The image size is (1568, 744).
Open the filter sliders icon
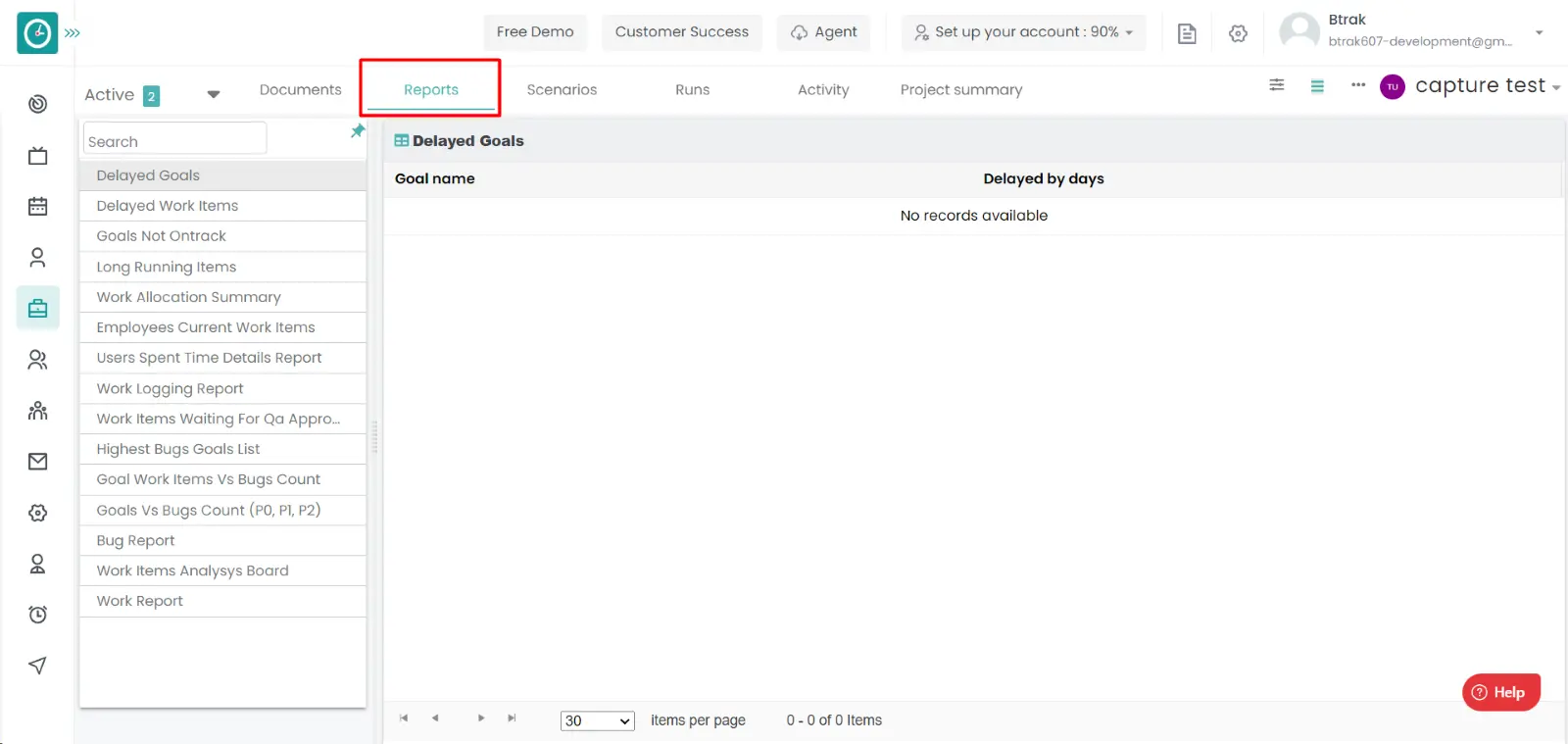pos(1276,85)
